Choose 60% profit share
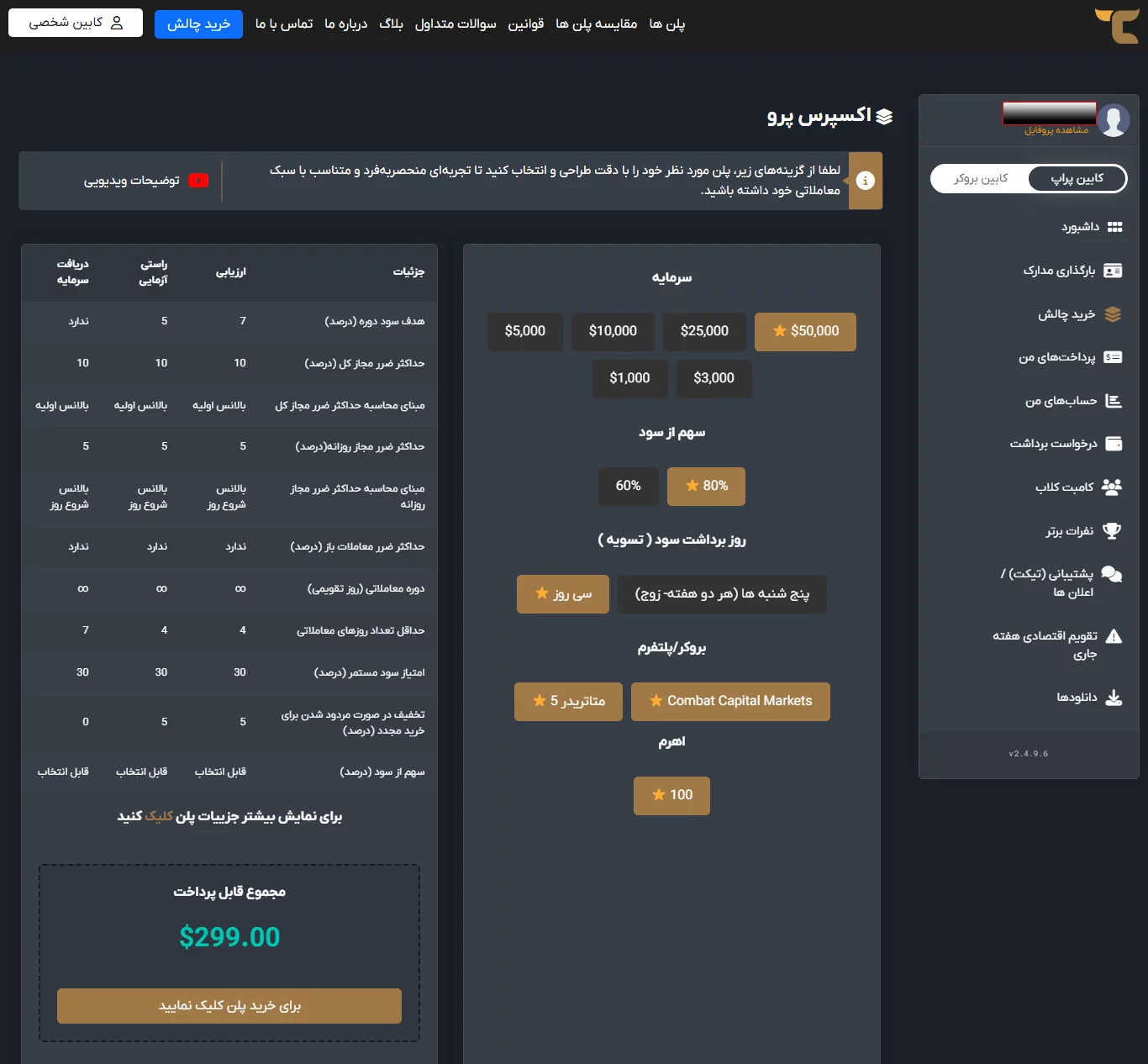The height and width of the screenshot is (1064, 1148). tap(628, 486)
